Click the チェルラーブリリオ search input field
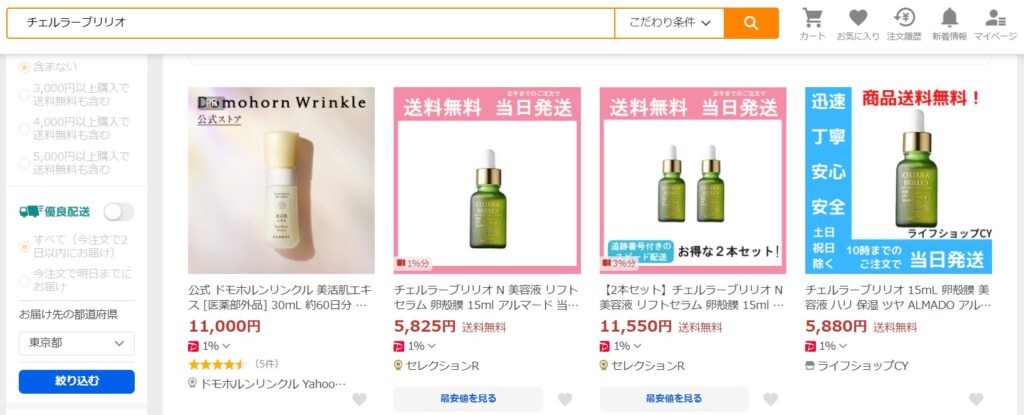The height and width of the screenshot is (415, 1024). coord(310,24)
